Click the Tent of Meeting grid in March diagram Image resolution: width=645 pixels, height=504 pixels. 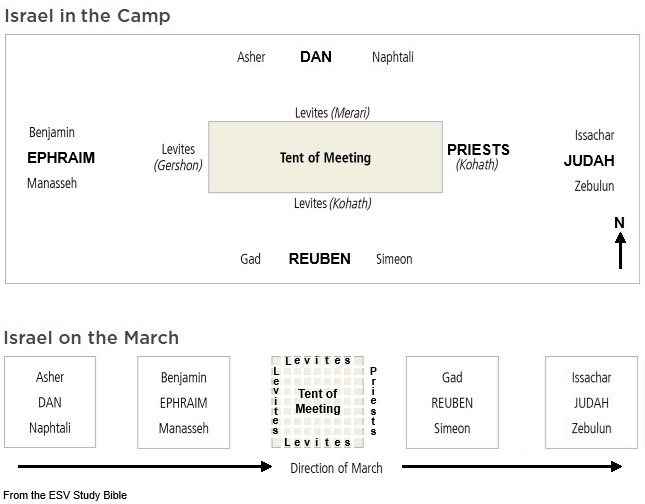point(319,401)
